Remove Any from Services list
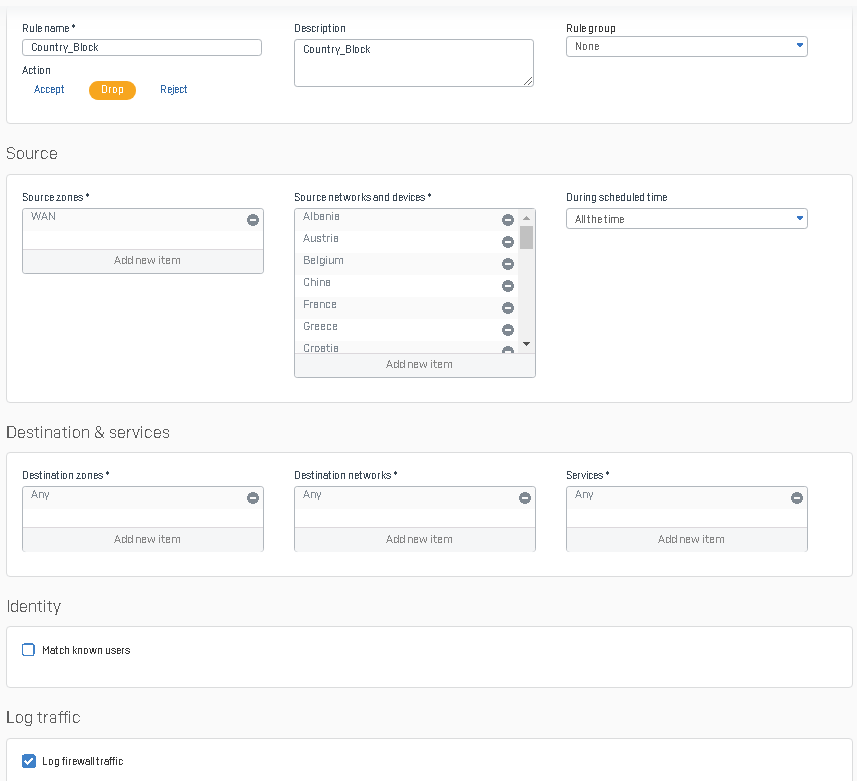 pyautogui.click(x=797, y=498)
